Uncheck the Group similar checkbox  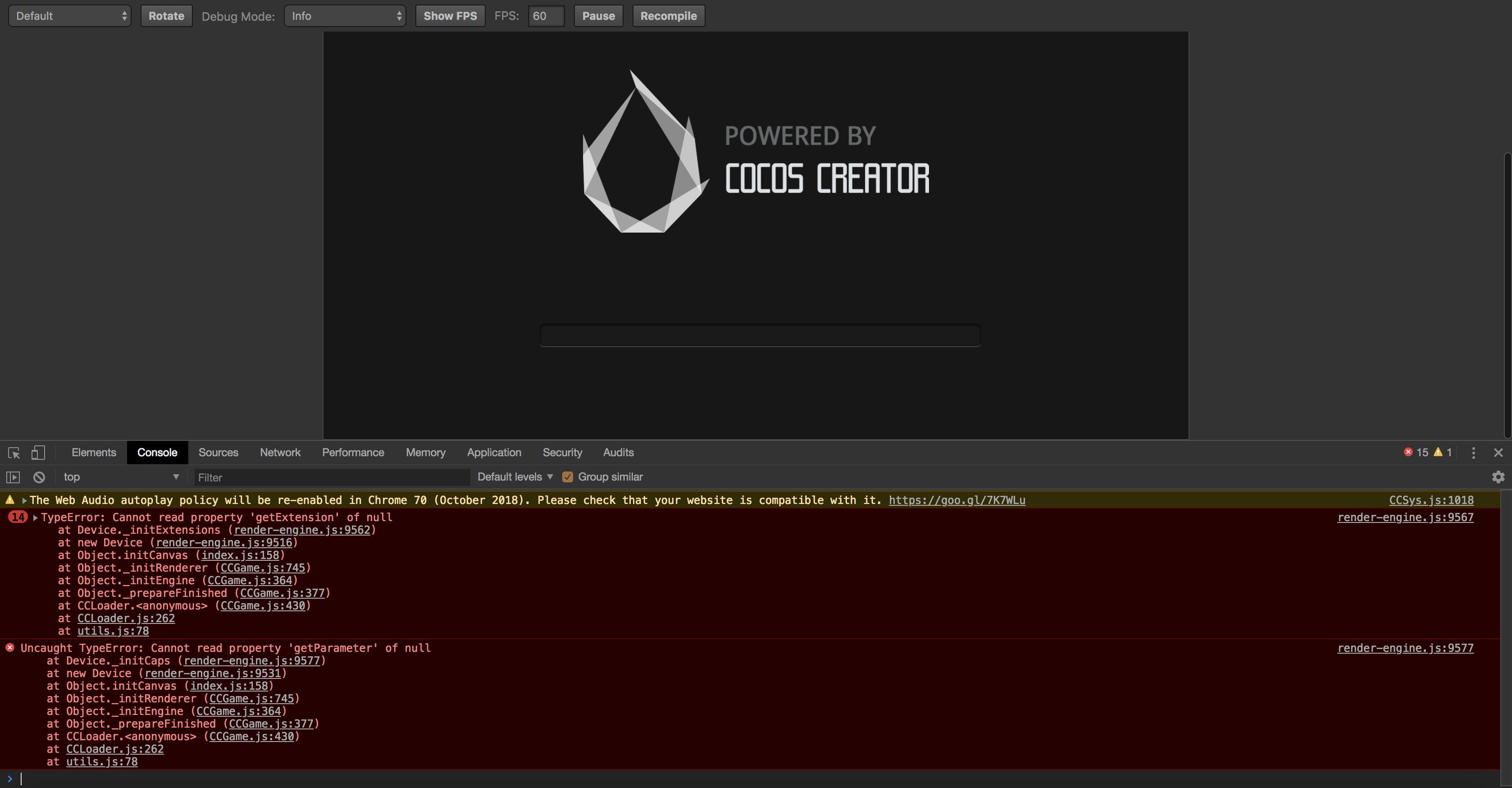click(567, 477)
